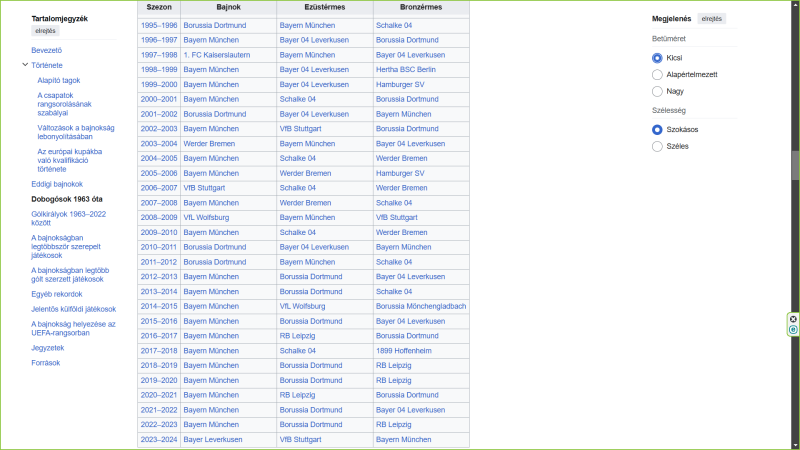The width and height of the screenshot is (800, 450).
Task: Select the Szokásos width radio button
Action: tap(657, 130)
